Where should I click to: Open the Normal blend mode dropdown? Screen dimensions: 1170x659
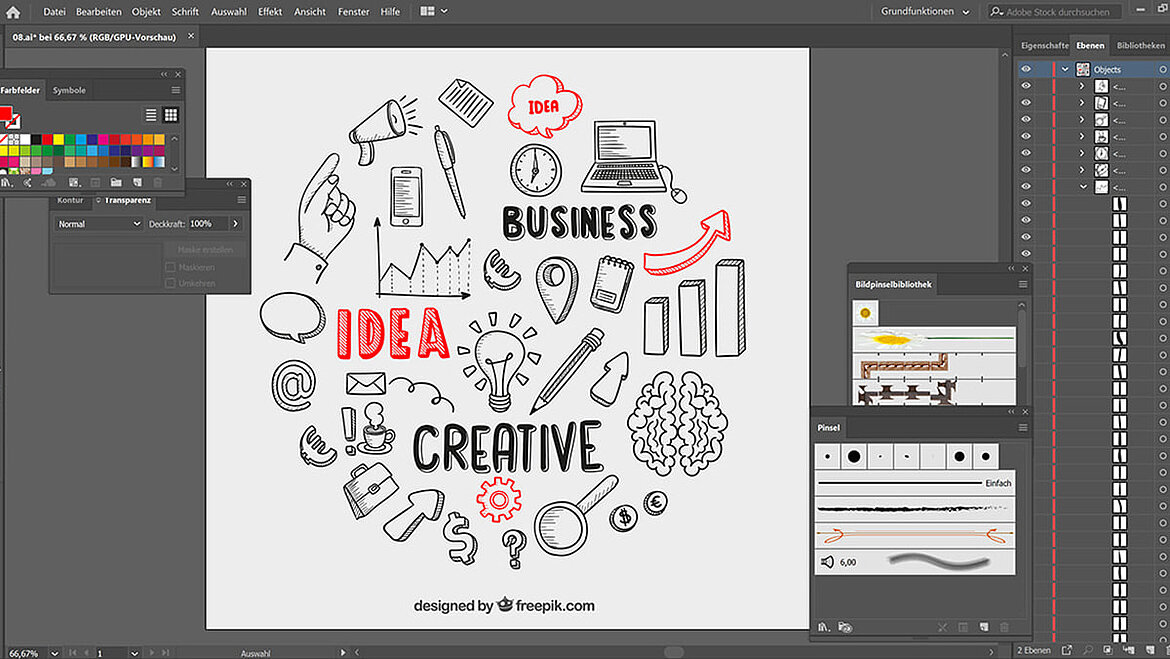pyautogui.click(x=99, y=224)
